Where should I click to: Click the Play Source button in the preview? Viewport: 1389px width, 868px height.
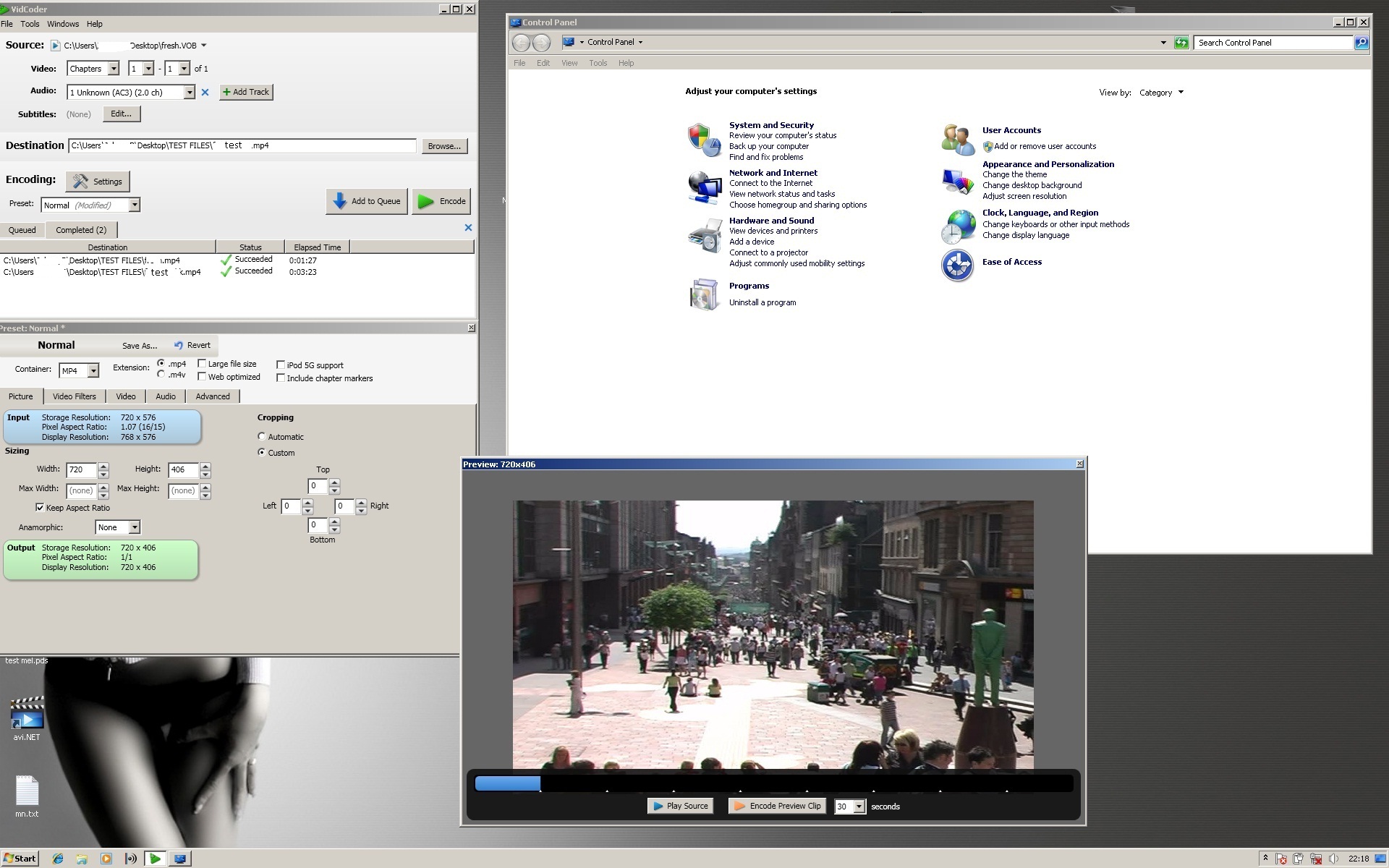pos(681,806)
